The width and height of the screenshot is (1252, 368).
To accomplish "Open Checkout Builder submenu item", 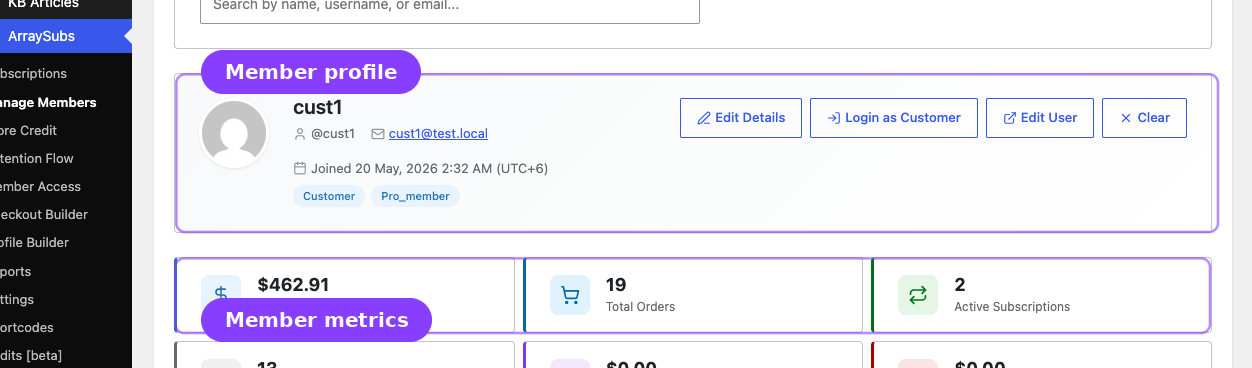I will [x=44, y=214].
